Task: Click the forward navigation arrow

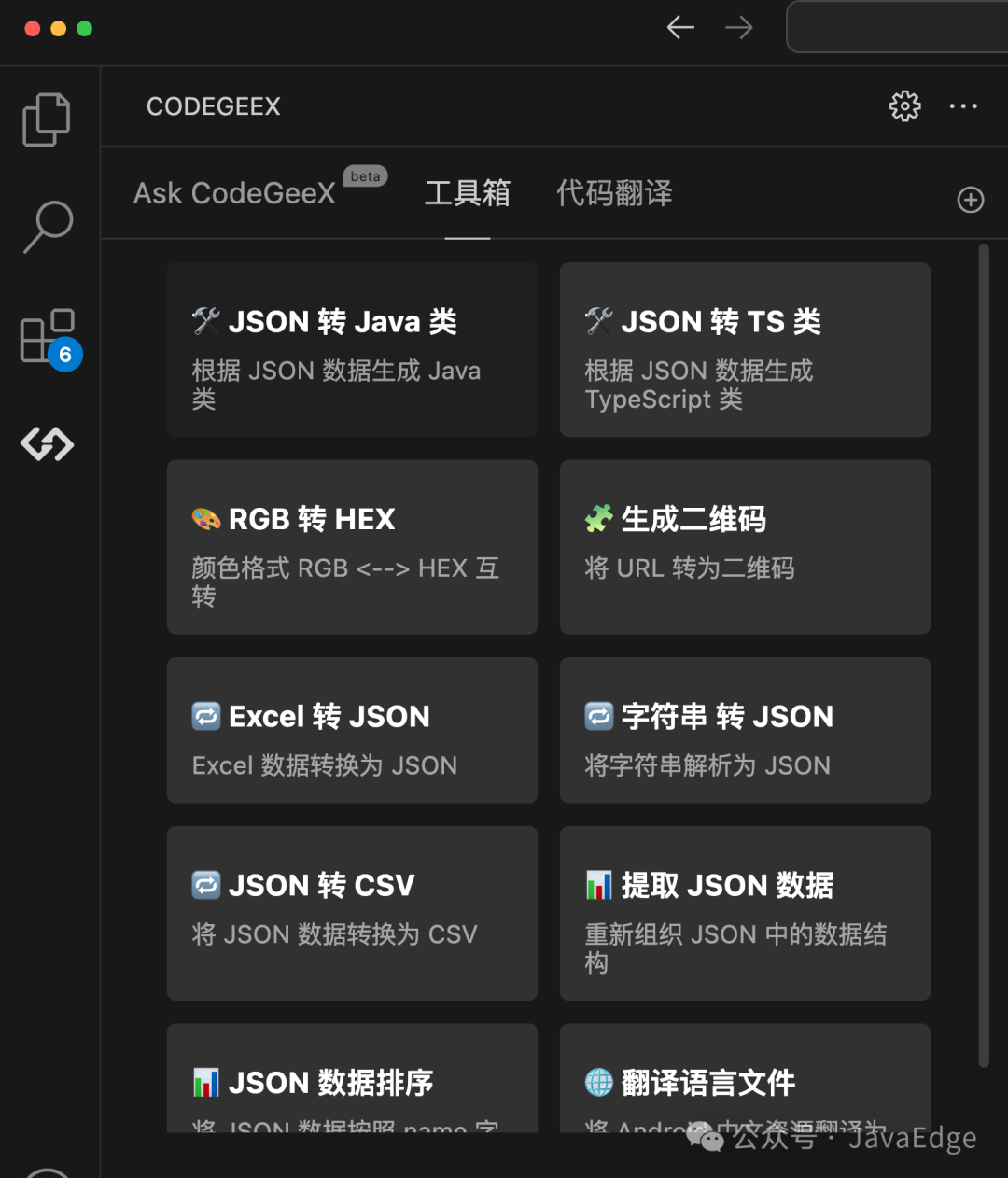Action: [x=739, y=27]
